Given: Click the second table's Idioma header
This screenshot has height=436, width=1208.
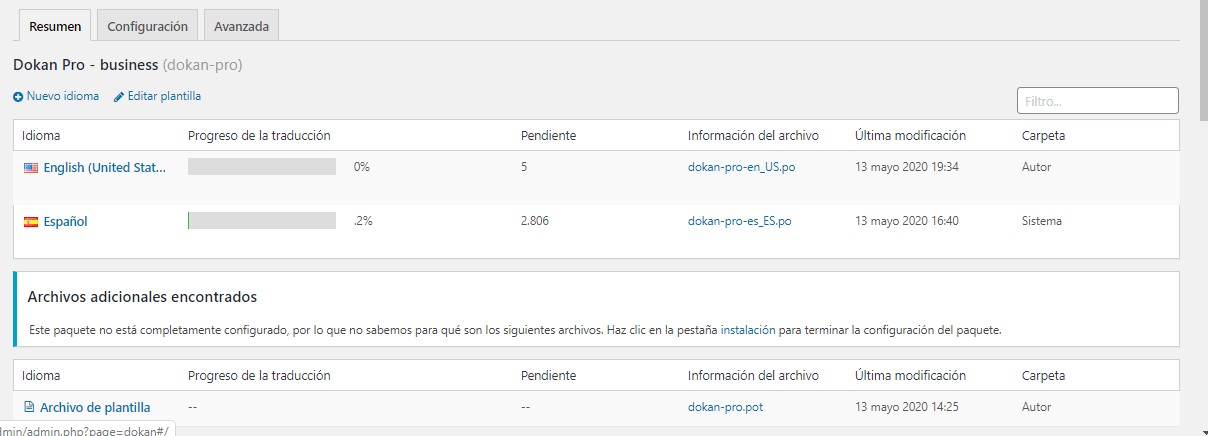Looking at the screenshot, I should click(x=41, y=375).
